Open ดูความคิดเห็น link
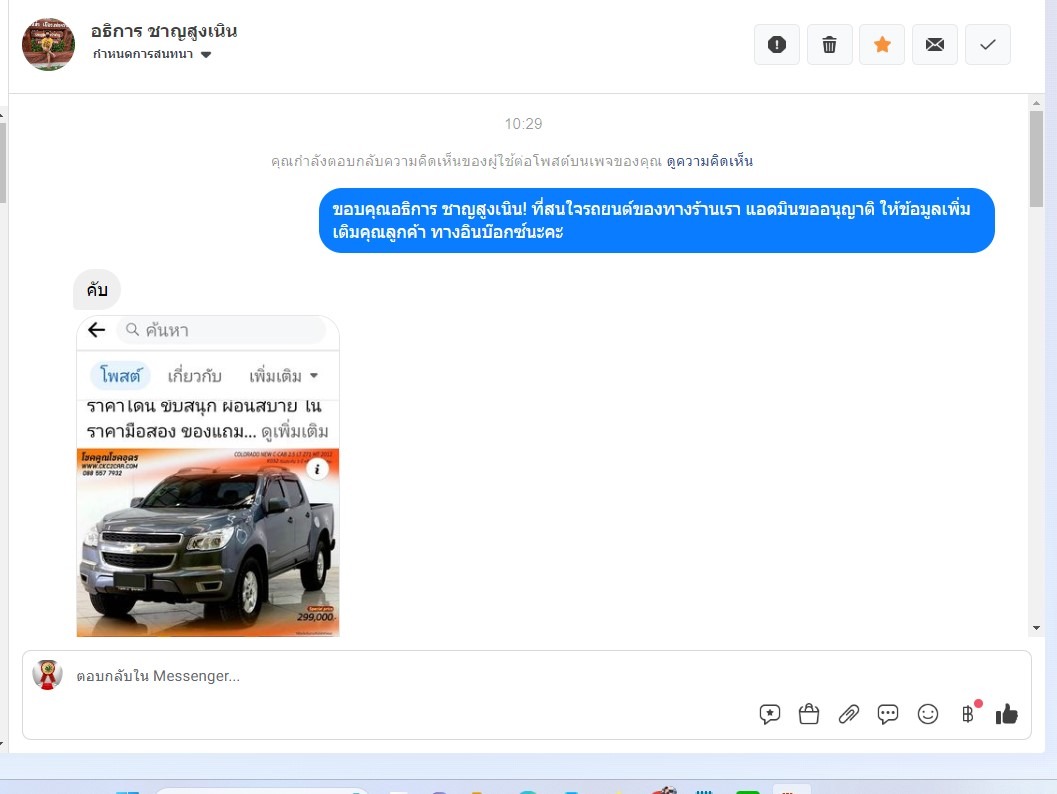This screenshot has width=1057, height=794. (x=709, y=161)
